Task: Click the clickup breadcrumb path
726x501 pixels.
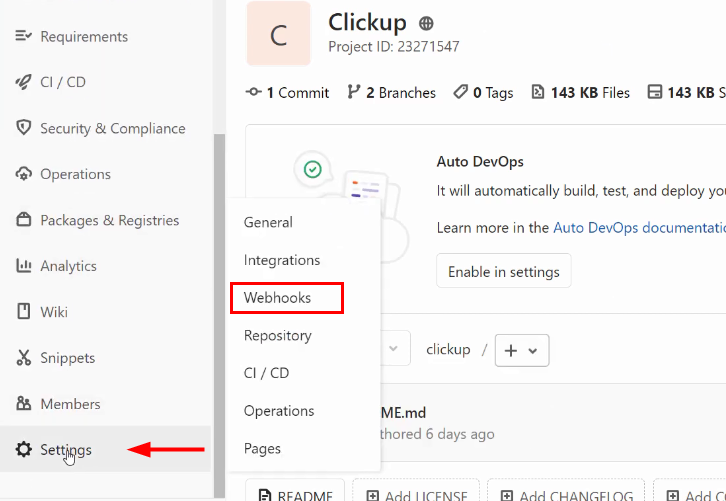Action: point(448,349)
